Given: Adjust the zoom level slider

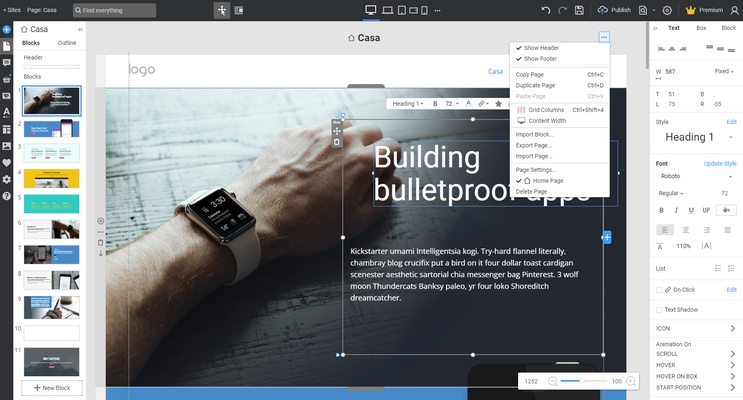Looking at the screenshot, I should pyautogui.click(x=583, y=381).
